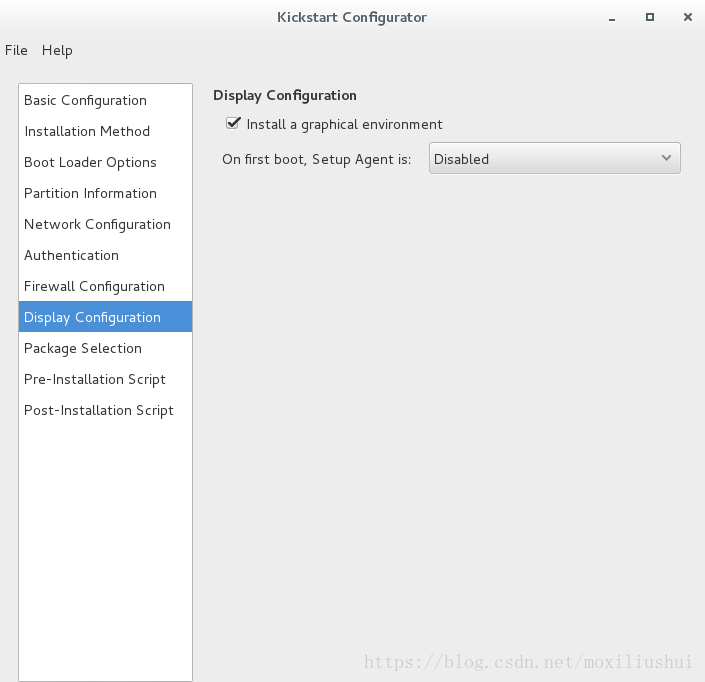The image size is (705, 682).
Task: Click the dropdown arrow next to Disabled
Action: click(666, 158)
